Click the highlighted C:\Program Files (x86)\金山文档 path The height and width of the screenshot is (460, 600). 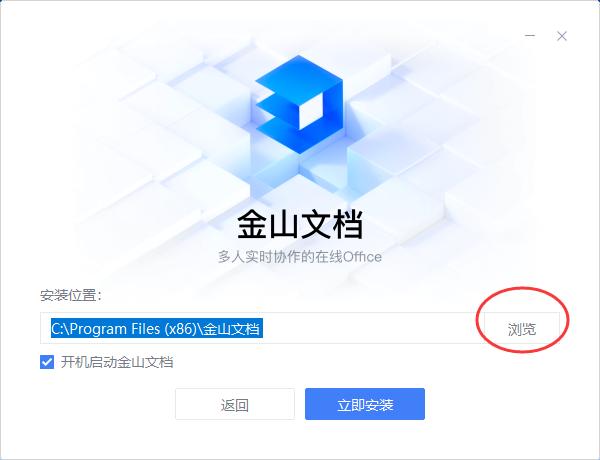(x=157, y=328)
